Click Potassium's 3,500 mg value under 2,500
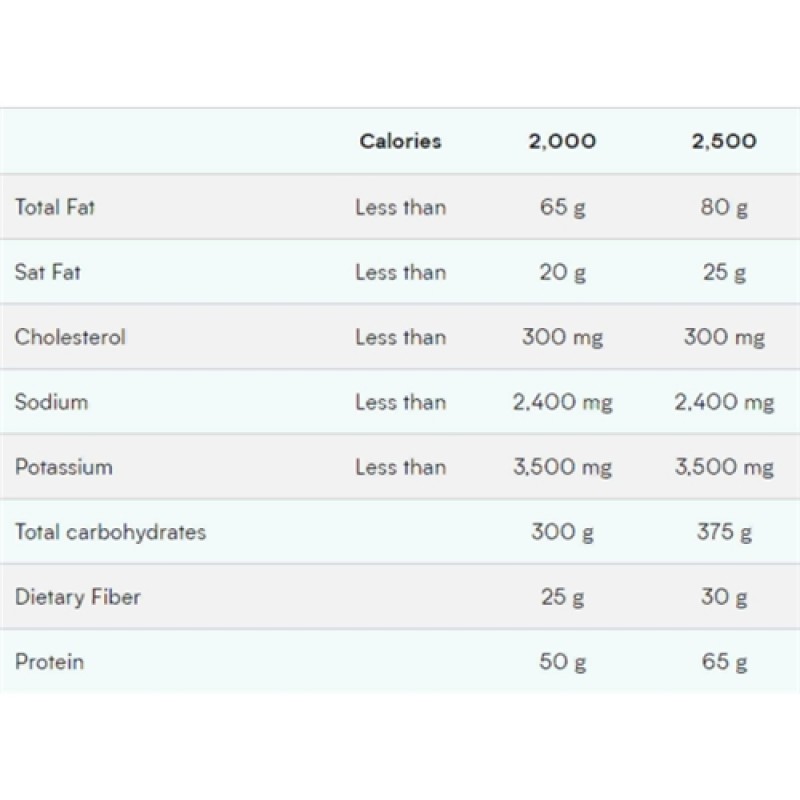Viewport: 800px width, 800px height. click(x=724, y=467)
